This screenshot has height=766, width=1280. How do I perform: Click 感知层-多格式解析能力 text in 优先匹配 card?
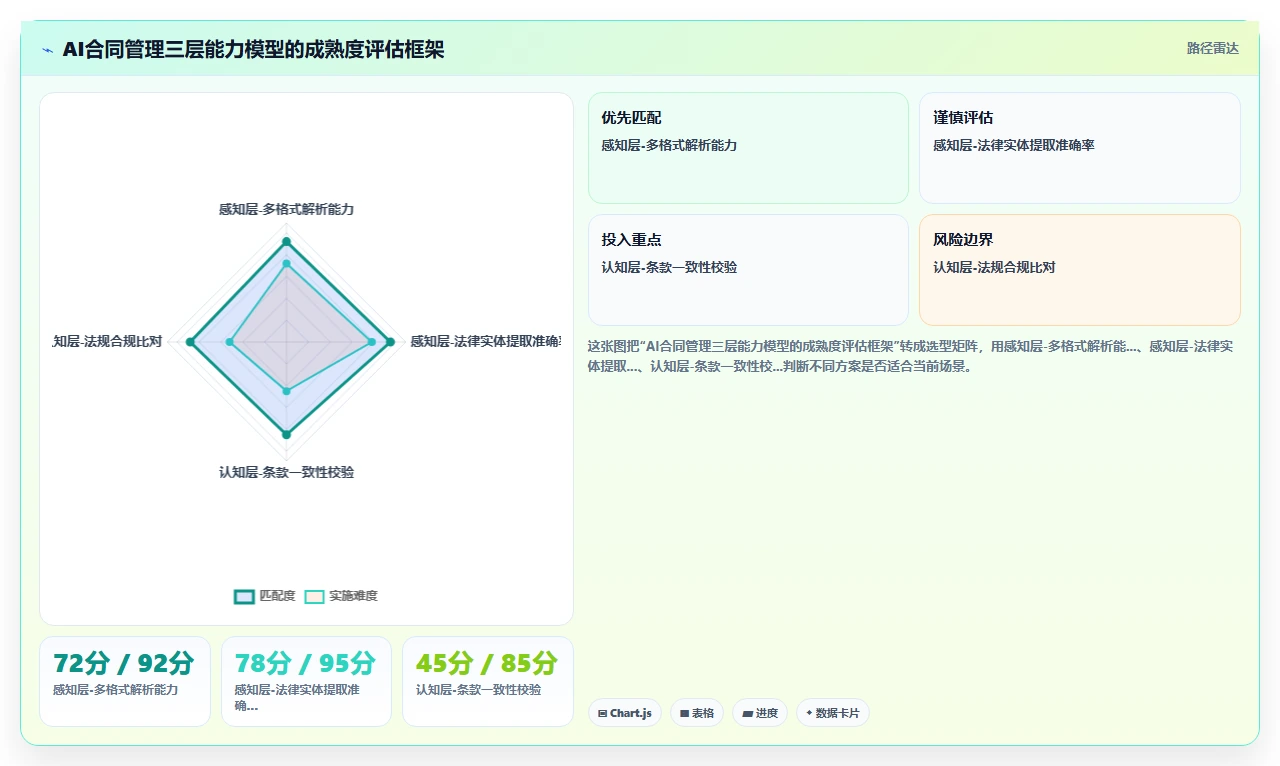(669, 145)
